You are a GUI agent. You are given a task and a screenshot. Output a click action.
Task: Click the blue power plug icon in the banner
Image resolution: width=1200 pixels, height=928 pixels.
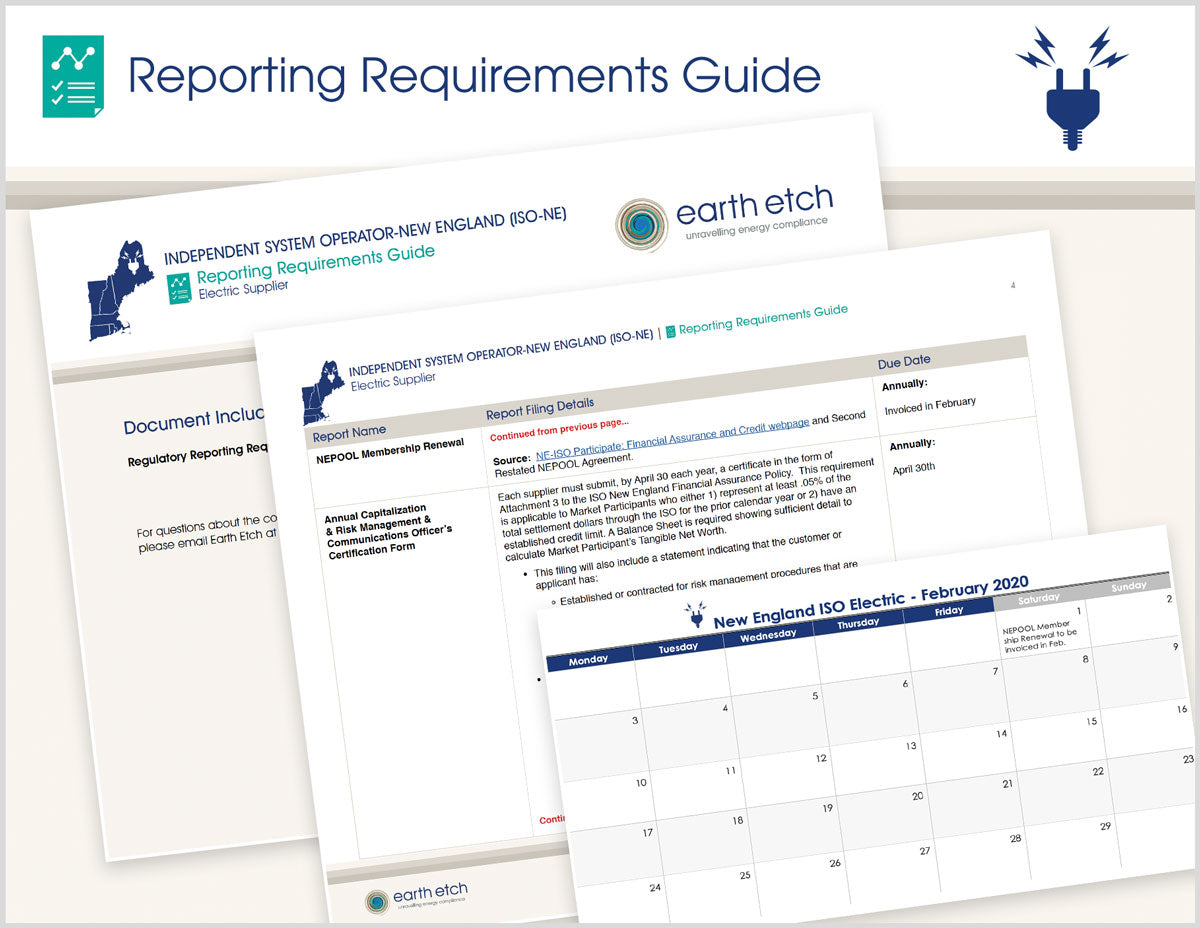coord(1071,88)
